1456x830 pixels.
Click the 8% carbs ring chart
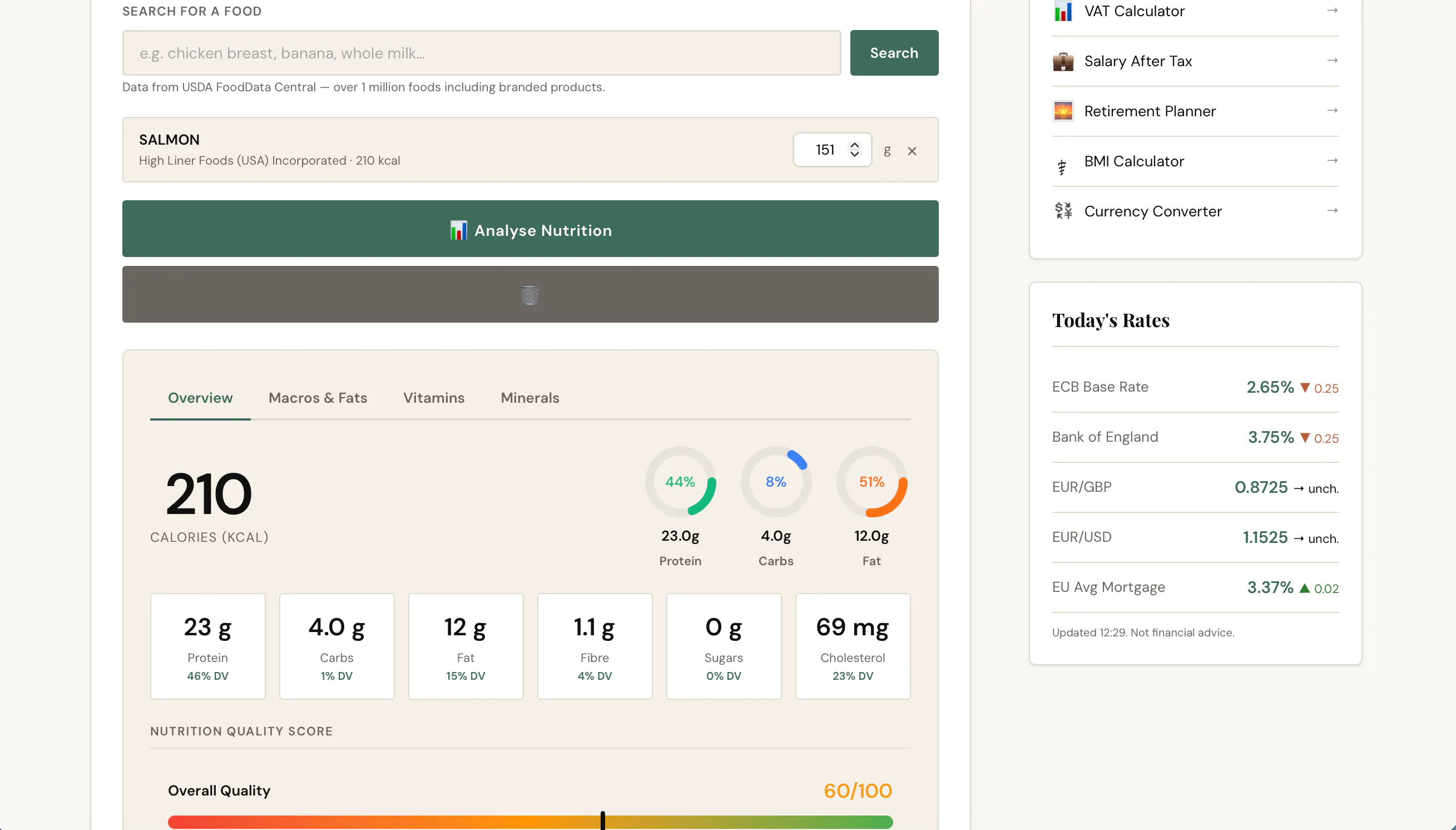776,482
